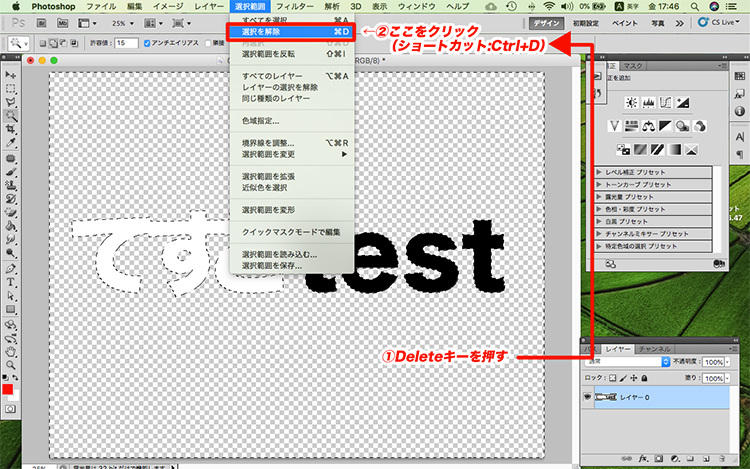The height and width of the screenshot is (469, 750).
Task: Swap foreground and background colors
Action: click(15, 378)
